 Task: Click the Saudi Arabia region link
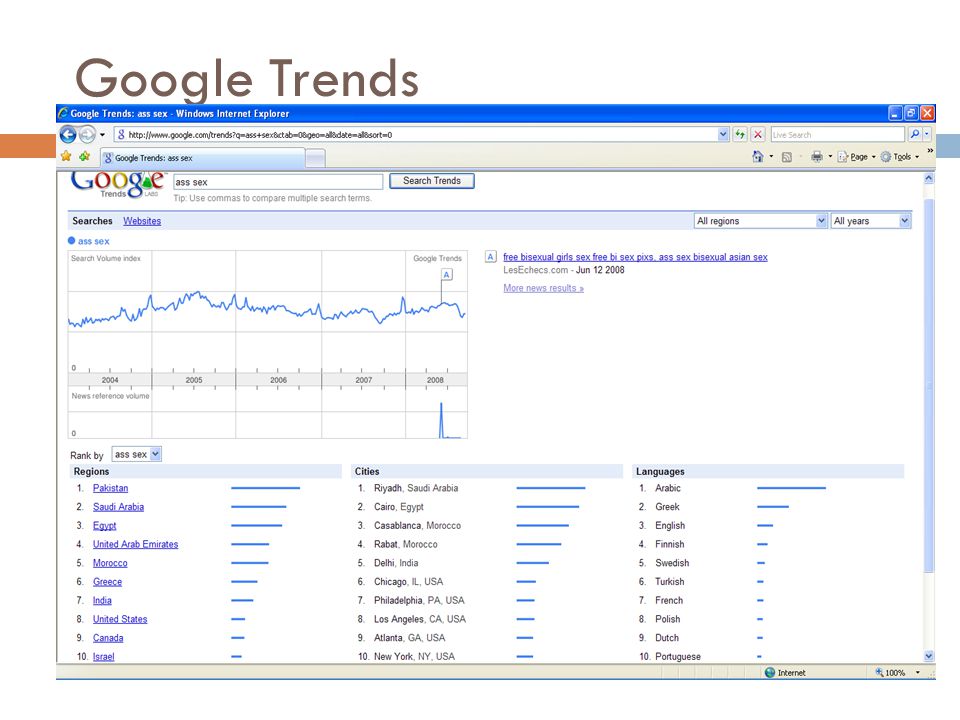click(118, 507)
